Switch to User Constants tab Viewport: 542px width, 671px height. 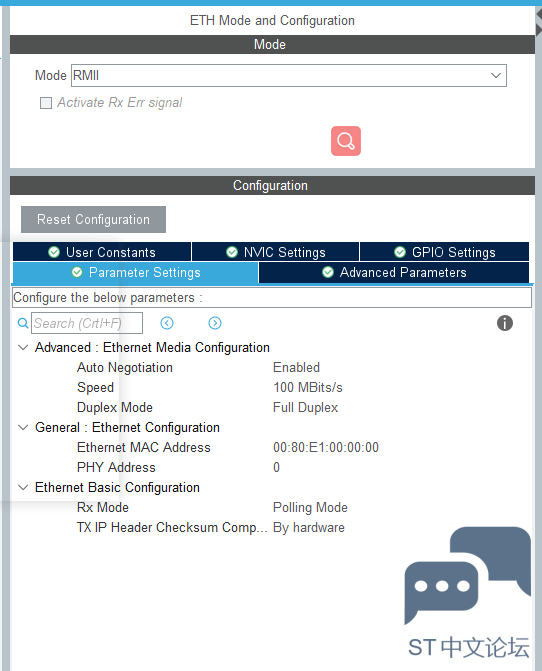(102, 252)
